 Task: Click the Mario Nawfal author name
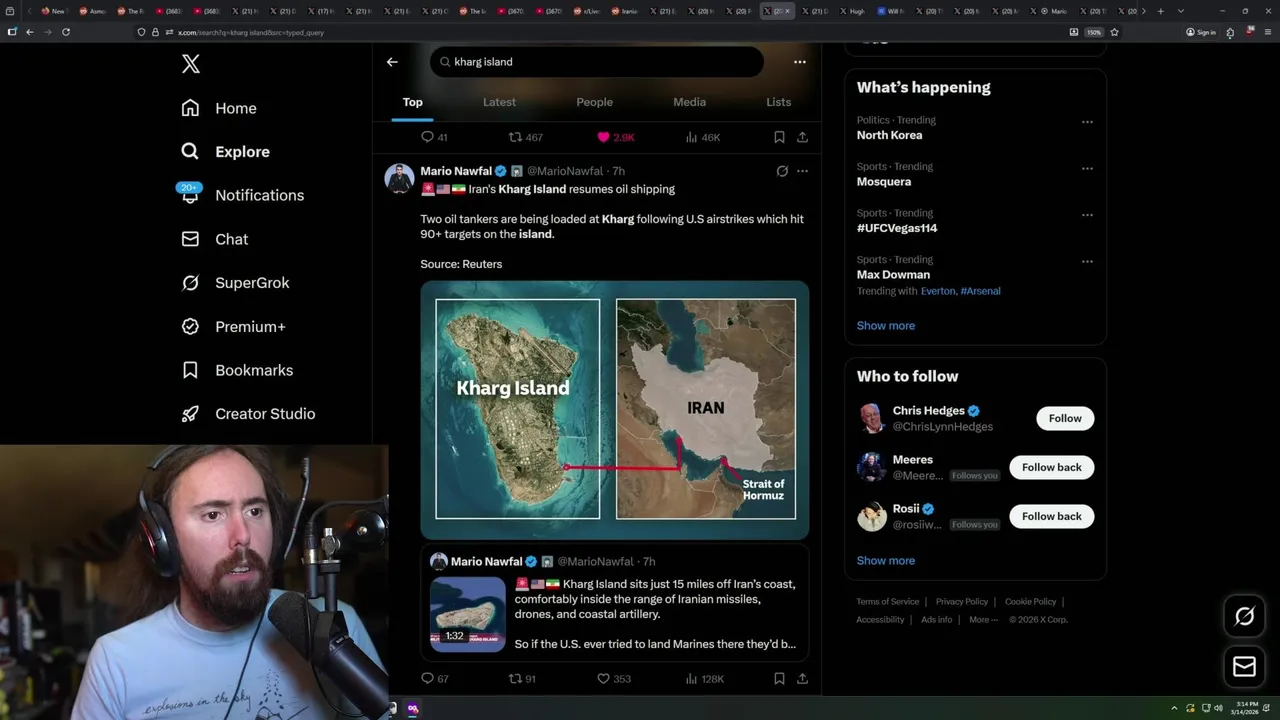point(456,171)
